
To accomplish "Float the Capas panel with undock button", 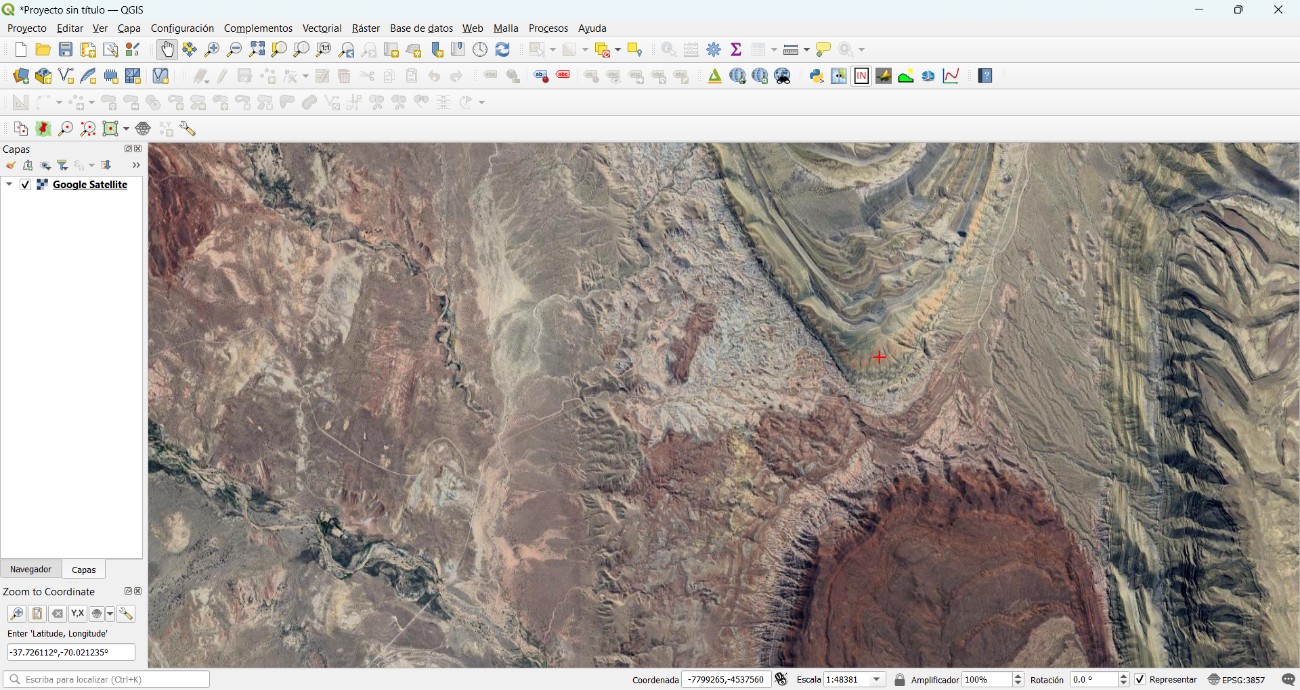I will coord(128,149).
